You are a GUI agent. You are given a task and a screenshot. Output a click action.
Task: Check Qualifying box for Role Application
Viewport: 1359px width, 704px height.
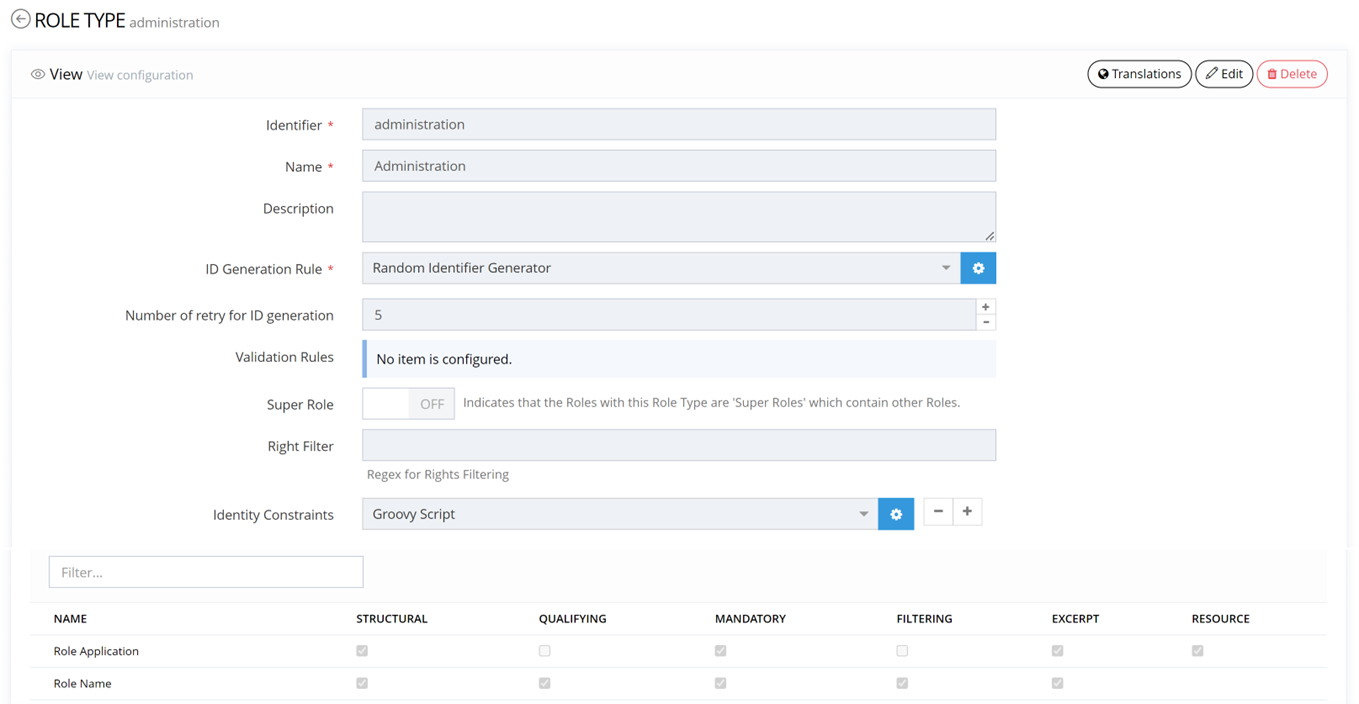544,651
